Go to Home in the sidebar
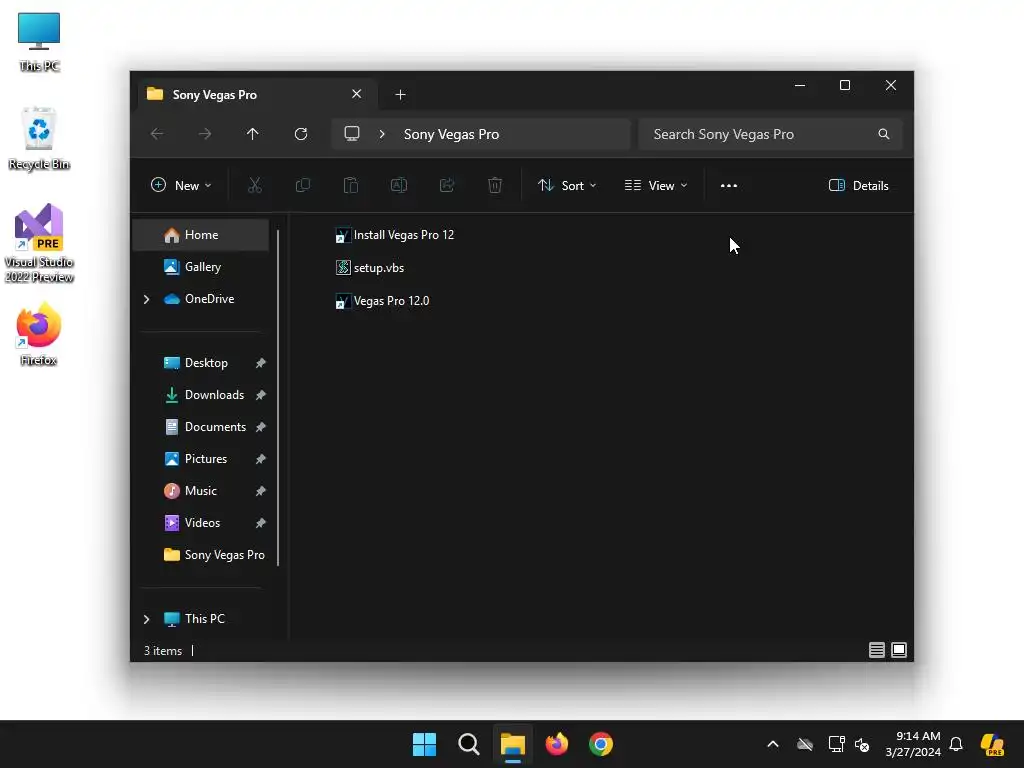Viewport: 1024px width, 768px height. (200, 235)
